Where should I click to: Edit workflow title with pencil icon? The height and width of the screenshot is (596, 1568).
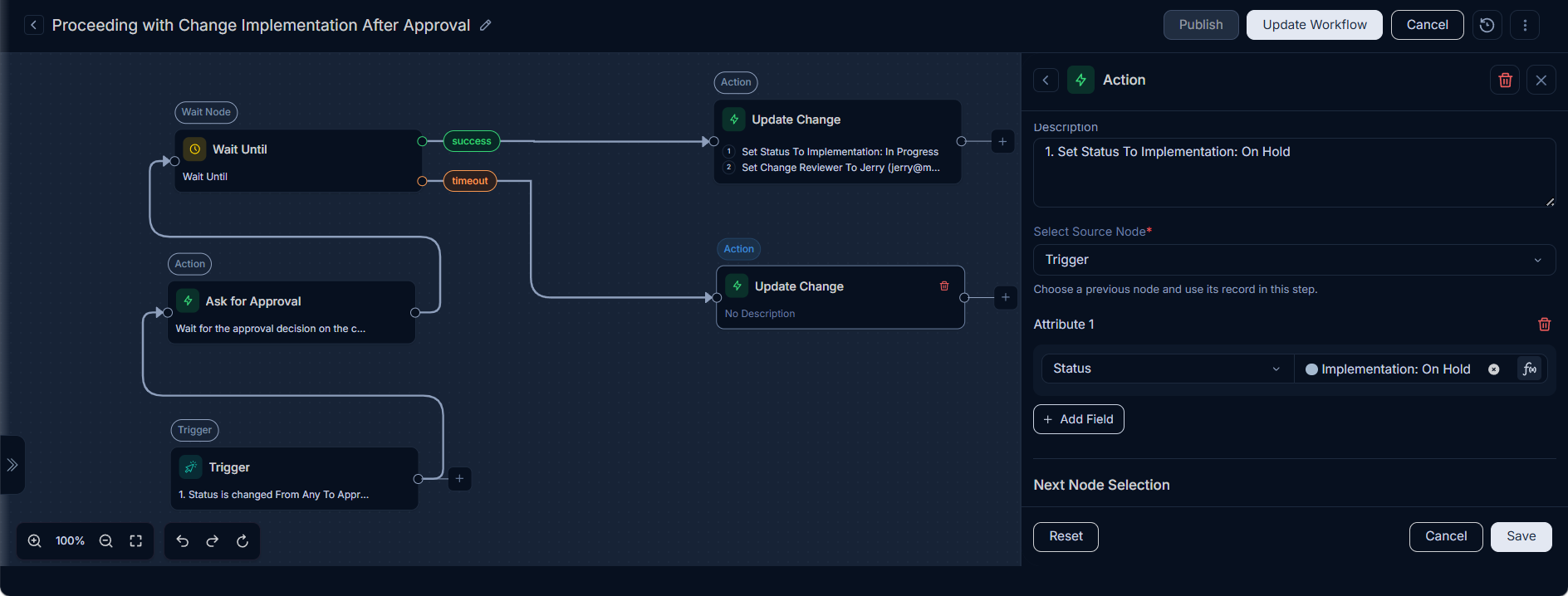point(486,25)
